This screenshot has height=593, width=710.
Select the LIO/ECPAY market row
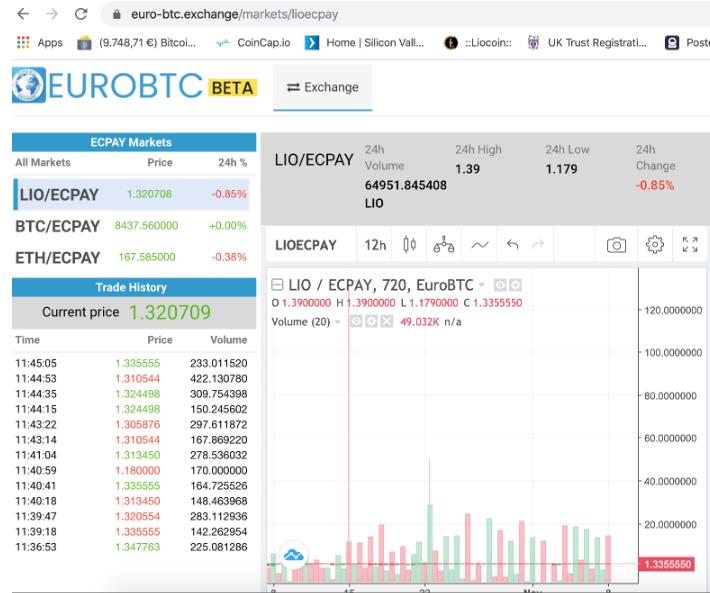click(131, 194)
